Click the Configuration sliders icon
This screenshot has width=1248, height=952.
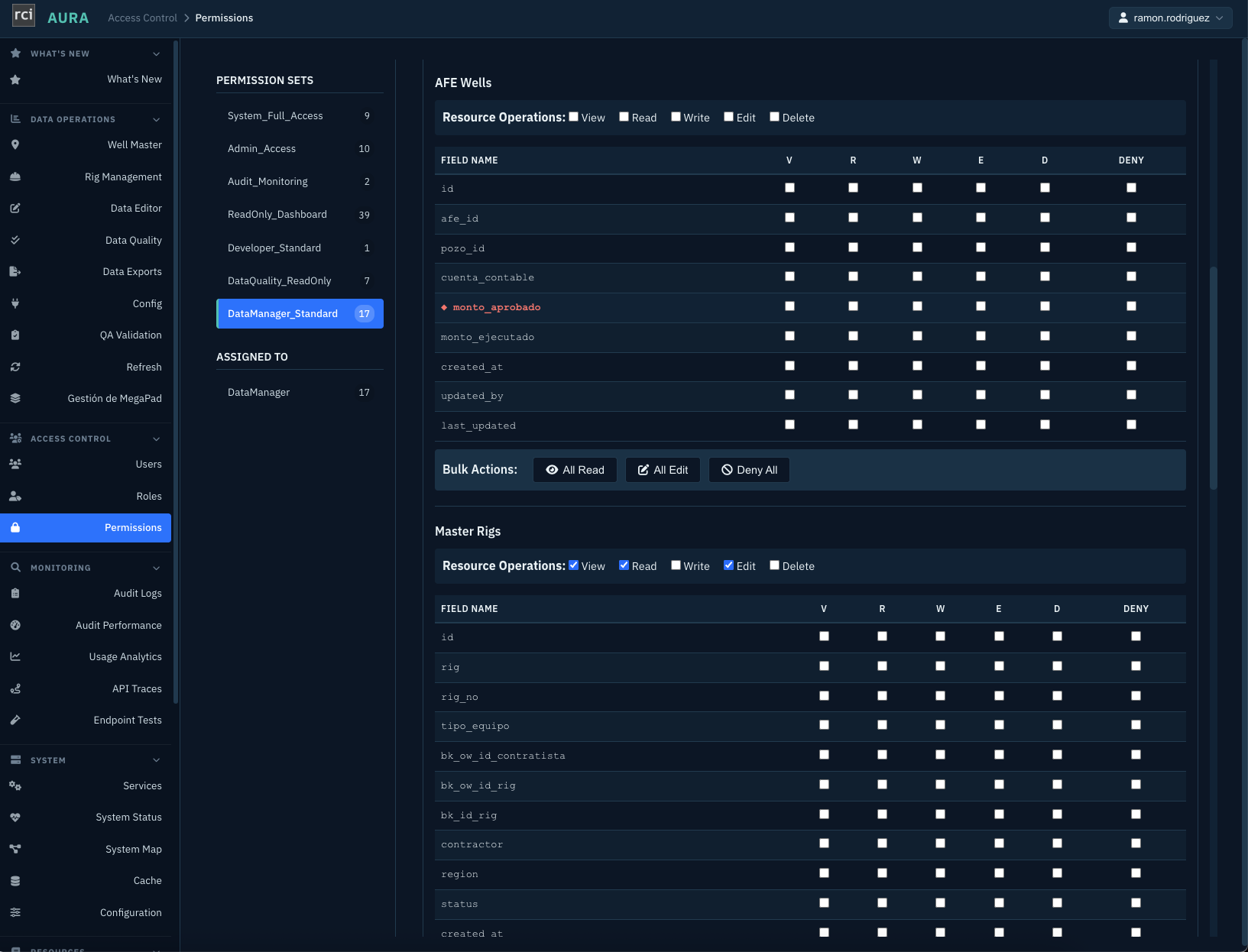15,912
